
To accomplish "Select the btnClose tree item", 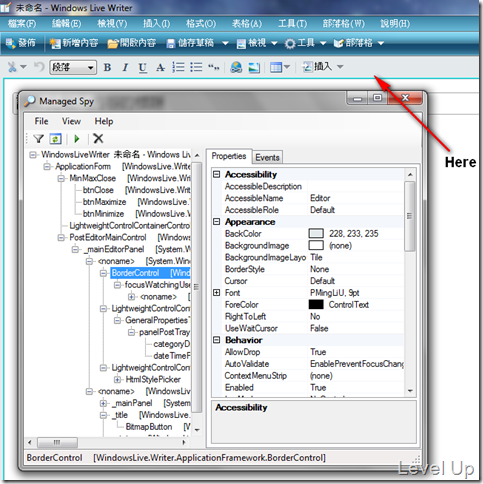I will click(x=98, y=190).
